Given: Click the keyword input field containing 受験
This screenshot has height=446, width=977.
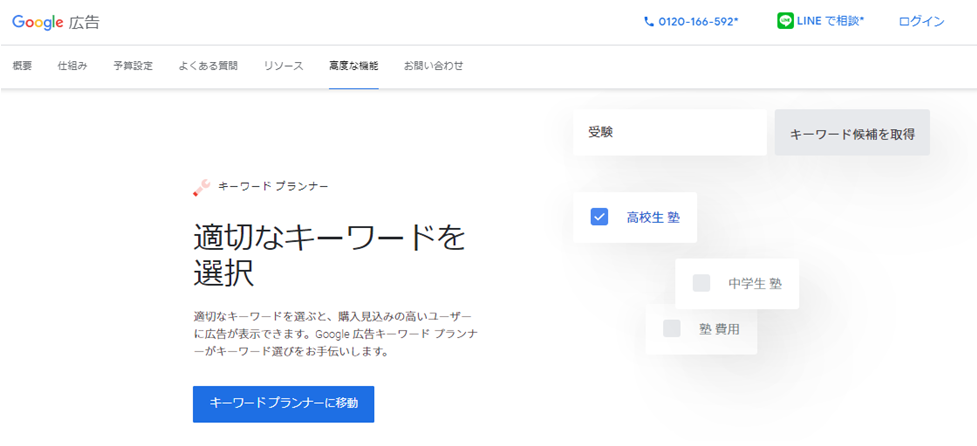Looking at the screenshot, I should (670, 133).
